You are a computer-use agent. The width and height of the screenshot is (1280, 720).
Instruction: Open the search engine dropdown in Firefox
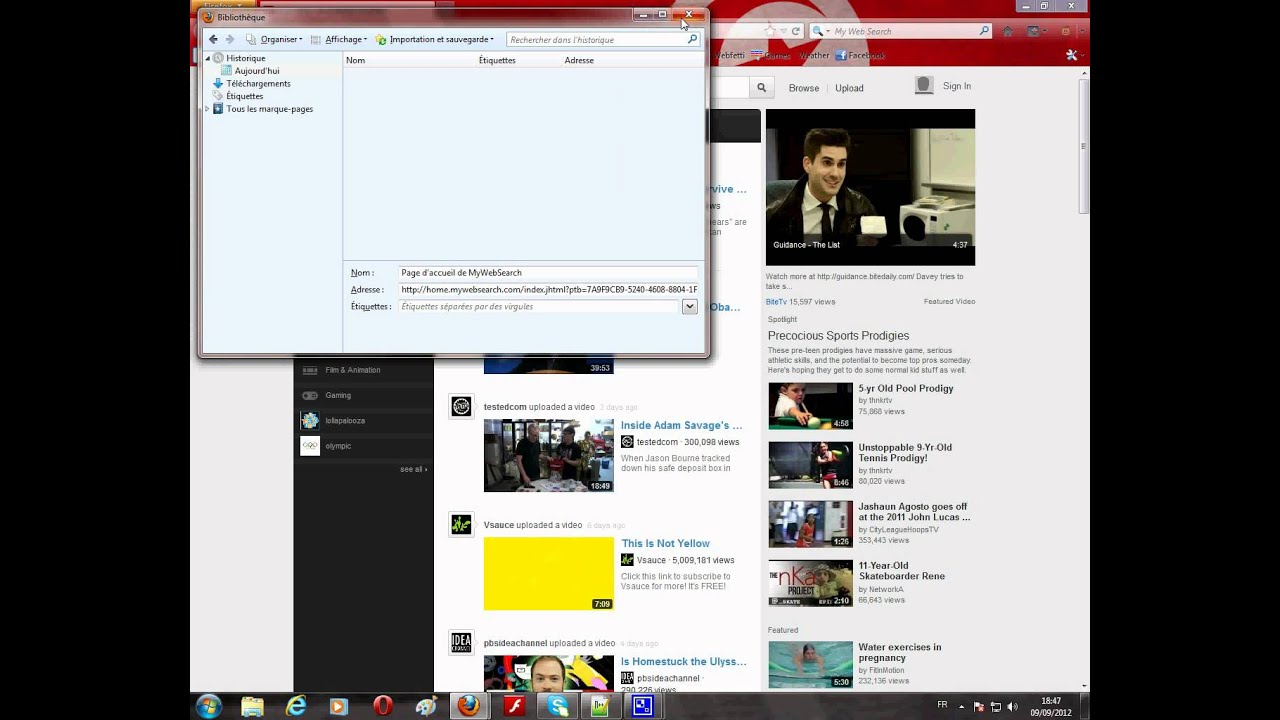point(821,31)
